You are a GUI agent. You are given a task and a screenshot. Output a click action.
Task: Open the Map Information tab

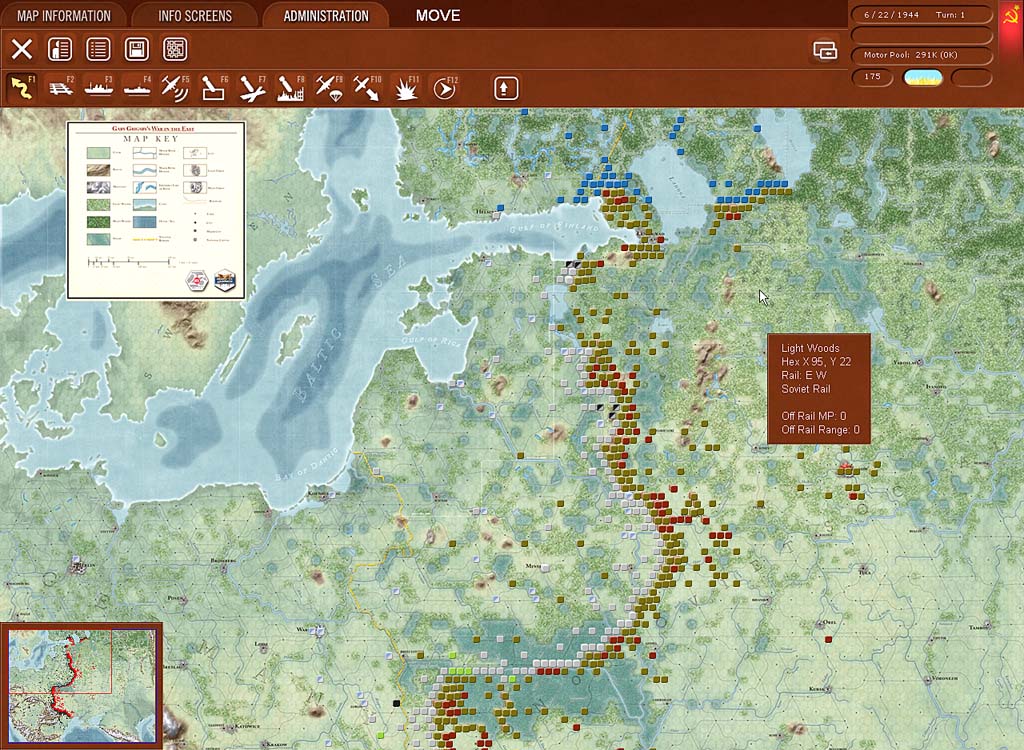click(63, 16)
